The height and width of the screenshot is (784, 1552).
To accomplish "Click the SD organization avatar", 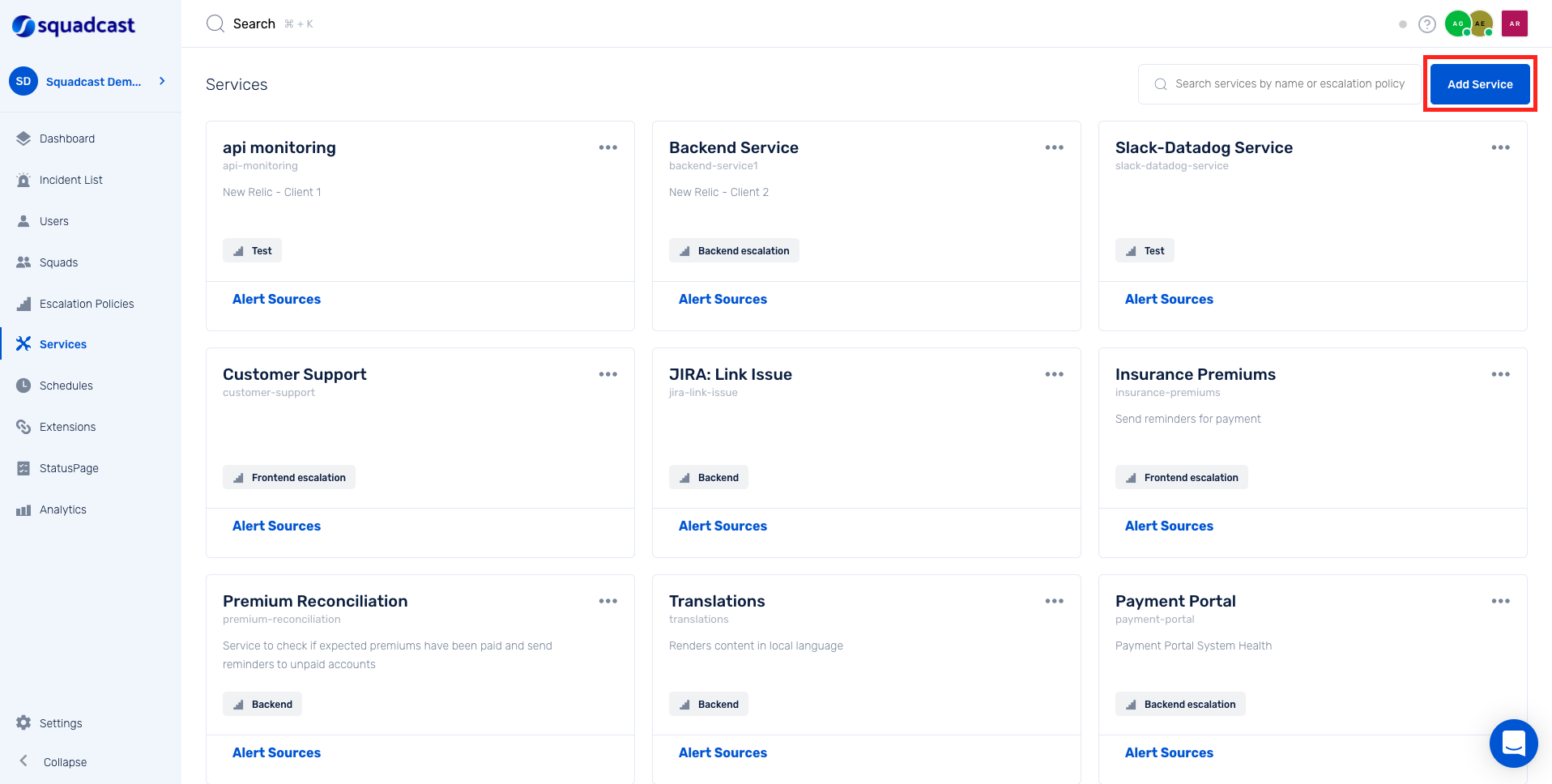I will (x=23, y=81).
